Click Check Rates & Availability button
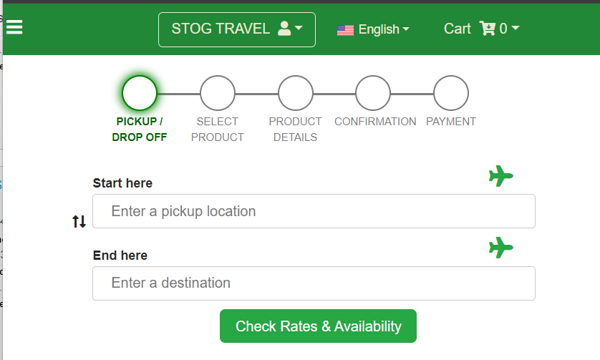 [x=318, y=326]
